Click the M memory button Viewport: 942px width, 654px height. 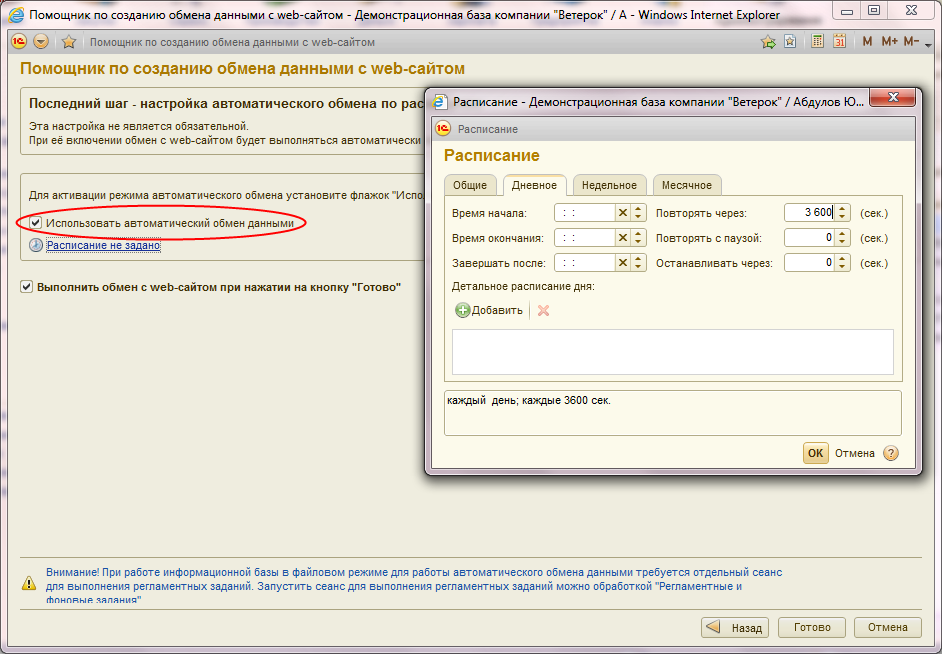[867, 41]
